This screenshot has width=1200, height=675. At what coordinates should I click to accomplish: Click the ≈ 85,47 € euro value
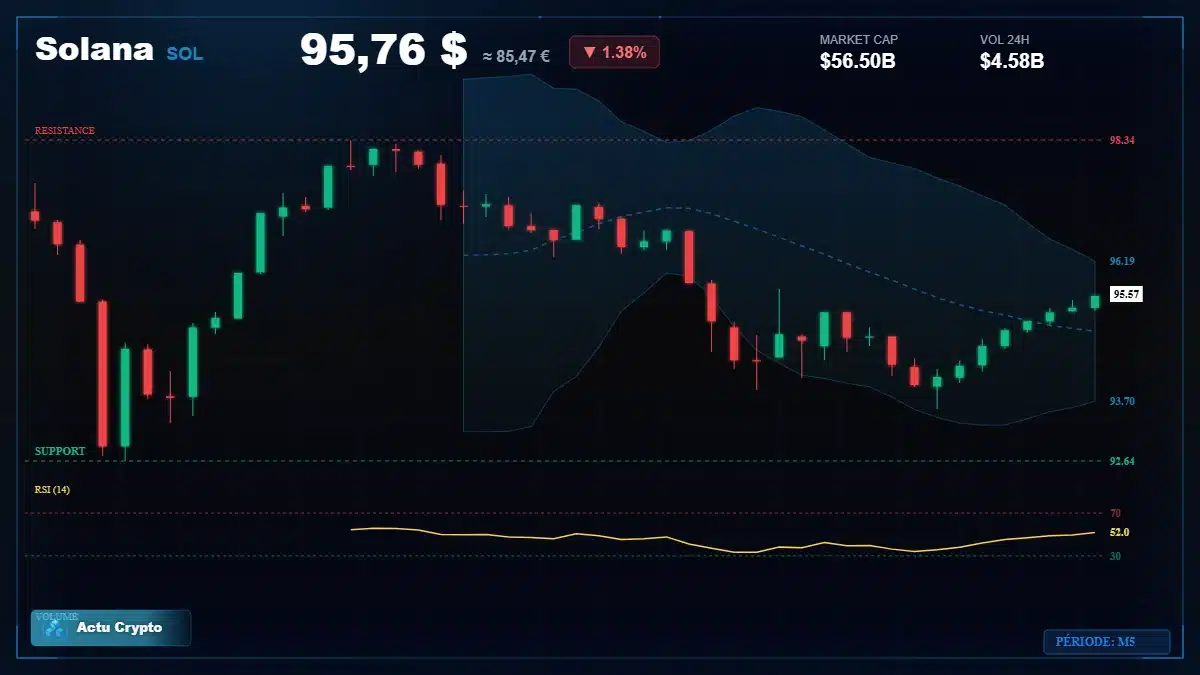(x=516, y=57)
